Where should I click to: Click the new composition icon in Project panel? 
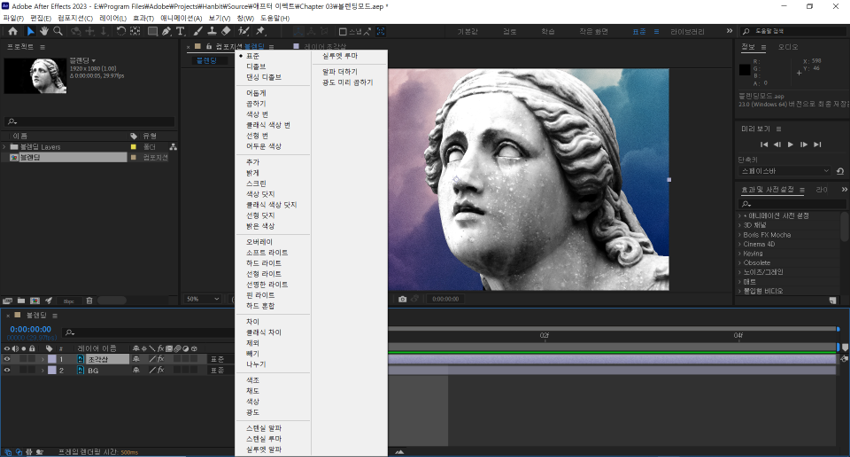pos(35,300)
